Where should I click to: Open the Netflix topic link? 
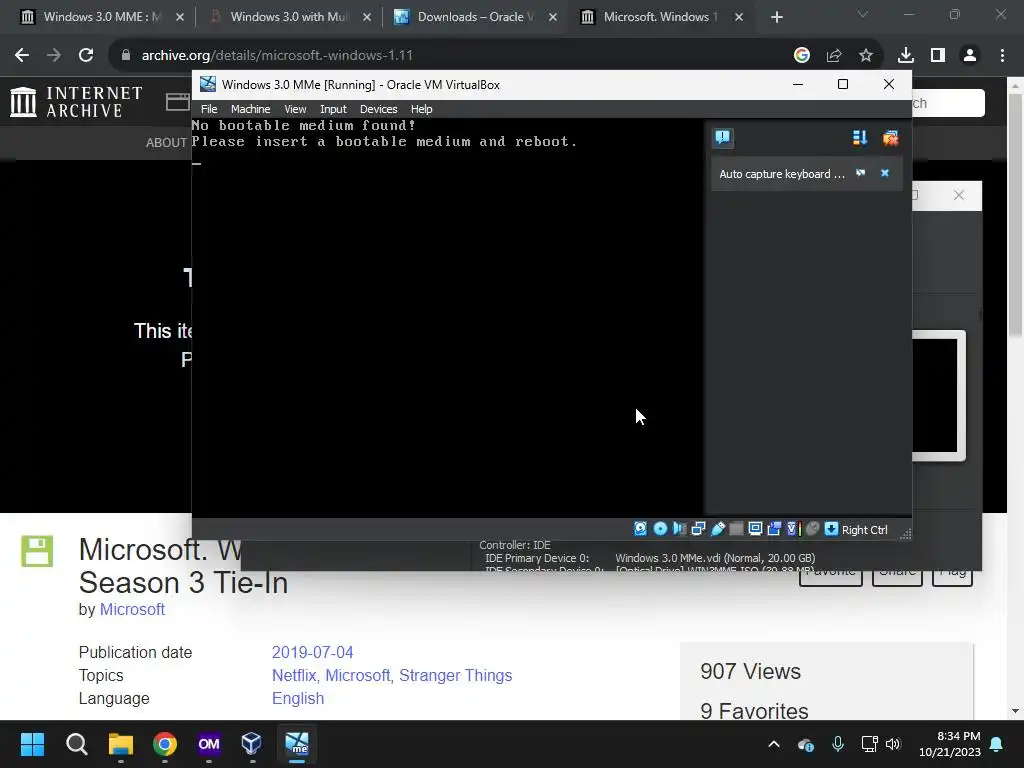tap(293, 675)
